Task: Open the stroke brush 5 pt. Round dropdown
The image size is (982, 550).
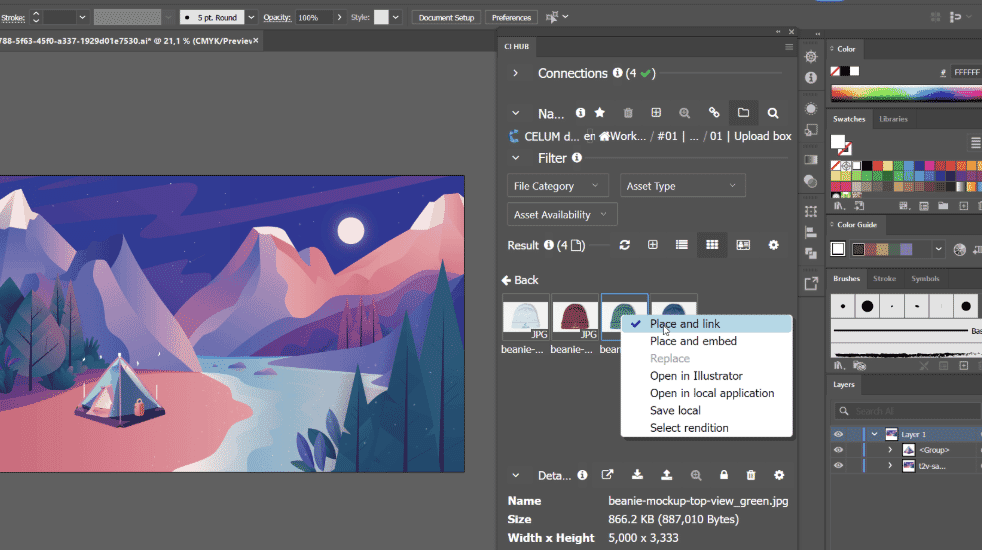Action: point(251,18)
